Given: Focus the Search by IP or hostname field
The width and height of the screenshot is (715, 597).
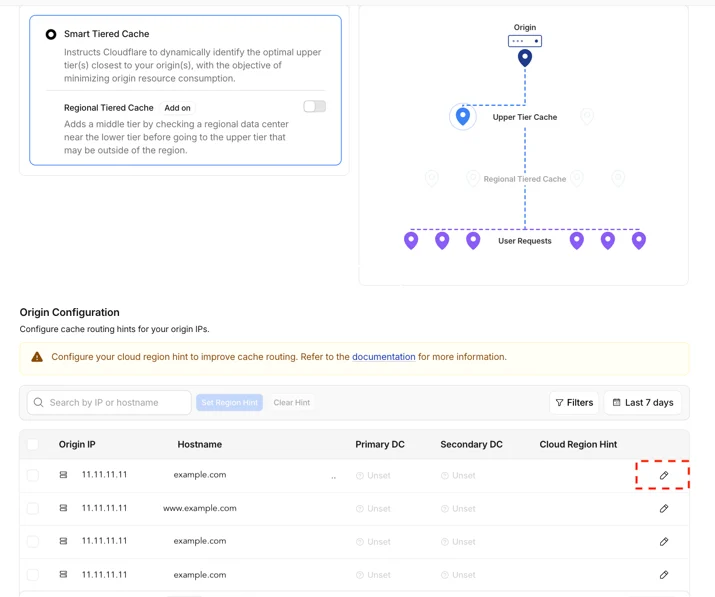Looking at the screenshot, I should pos(109,402).
